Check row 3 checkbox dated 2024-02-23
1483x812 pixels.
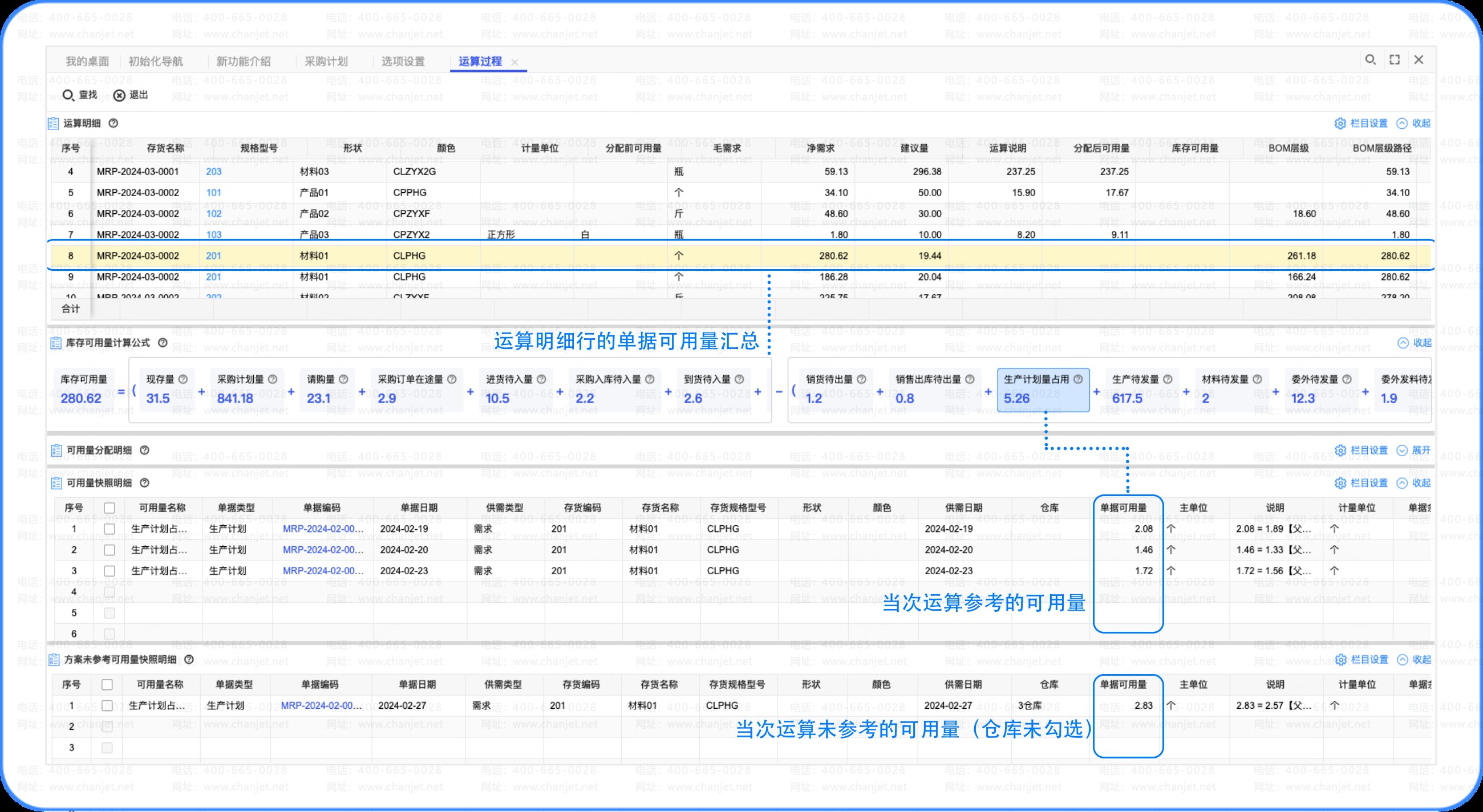click(110, 571)
